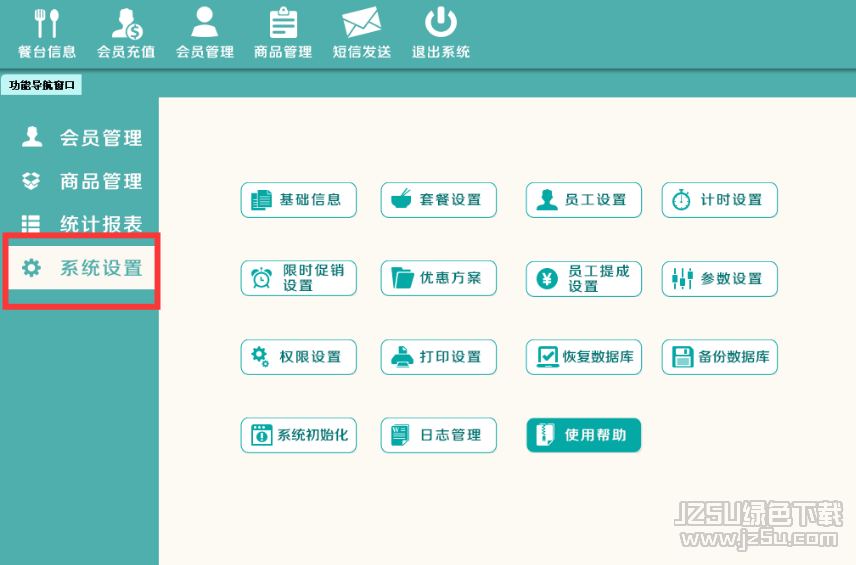Viewport: 856px width, 565px height.
Task: Click the 会员充值 person-with-dollar icon
Action: click(x=127, y=23)
